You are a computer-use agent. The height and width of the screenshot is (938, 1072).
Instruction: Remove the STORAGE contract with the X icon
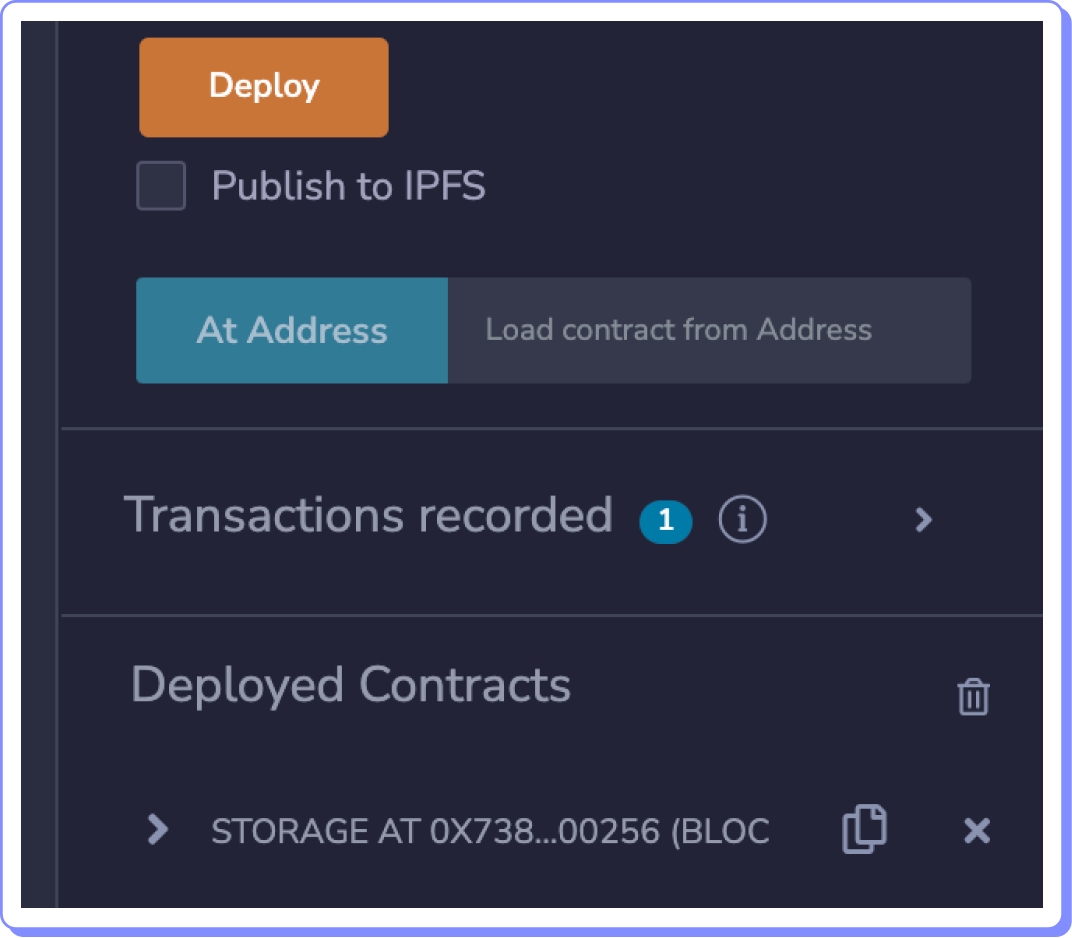pyautogui.click(x=976, y=830)
